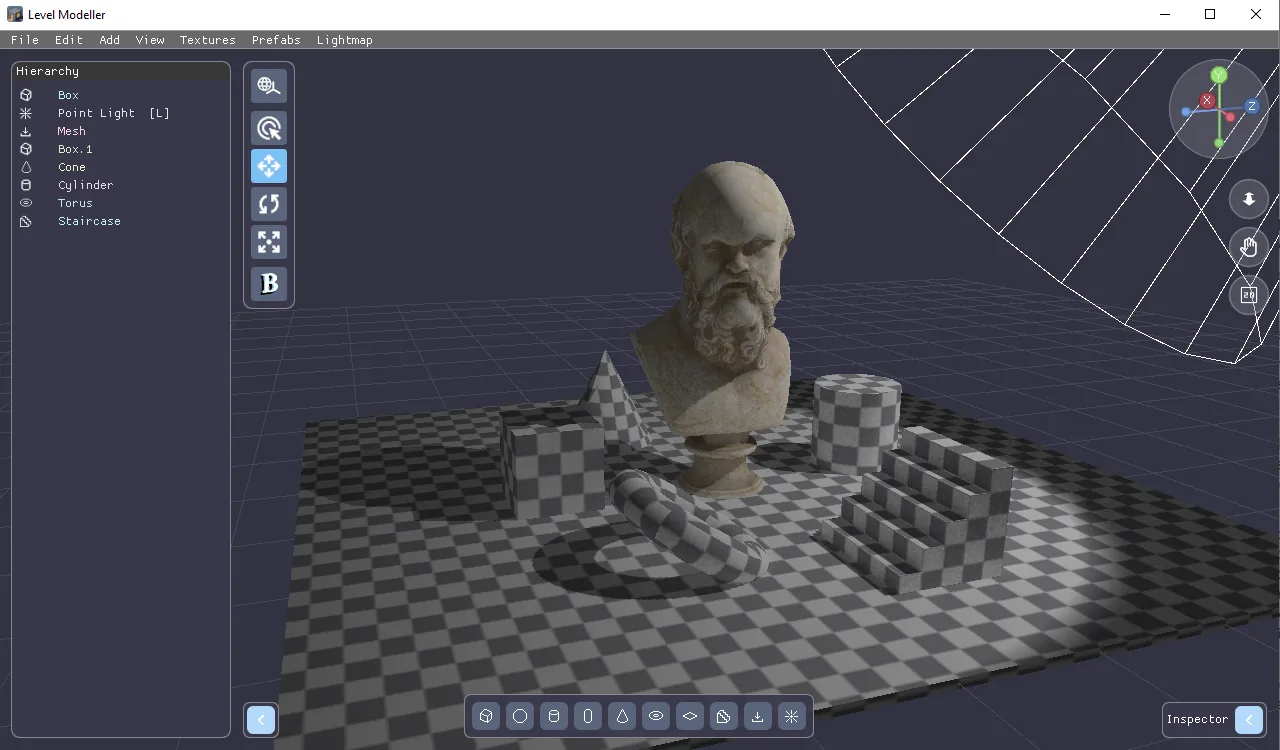Click the Inspector label button
The width and height of the screenshot is (1280, 750).
1197,720
